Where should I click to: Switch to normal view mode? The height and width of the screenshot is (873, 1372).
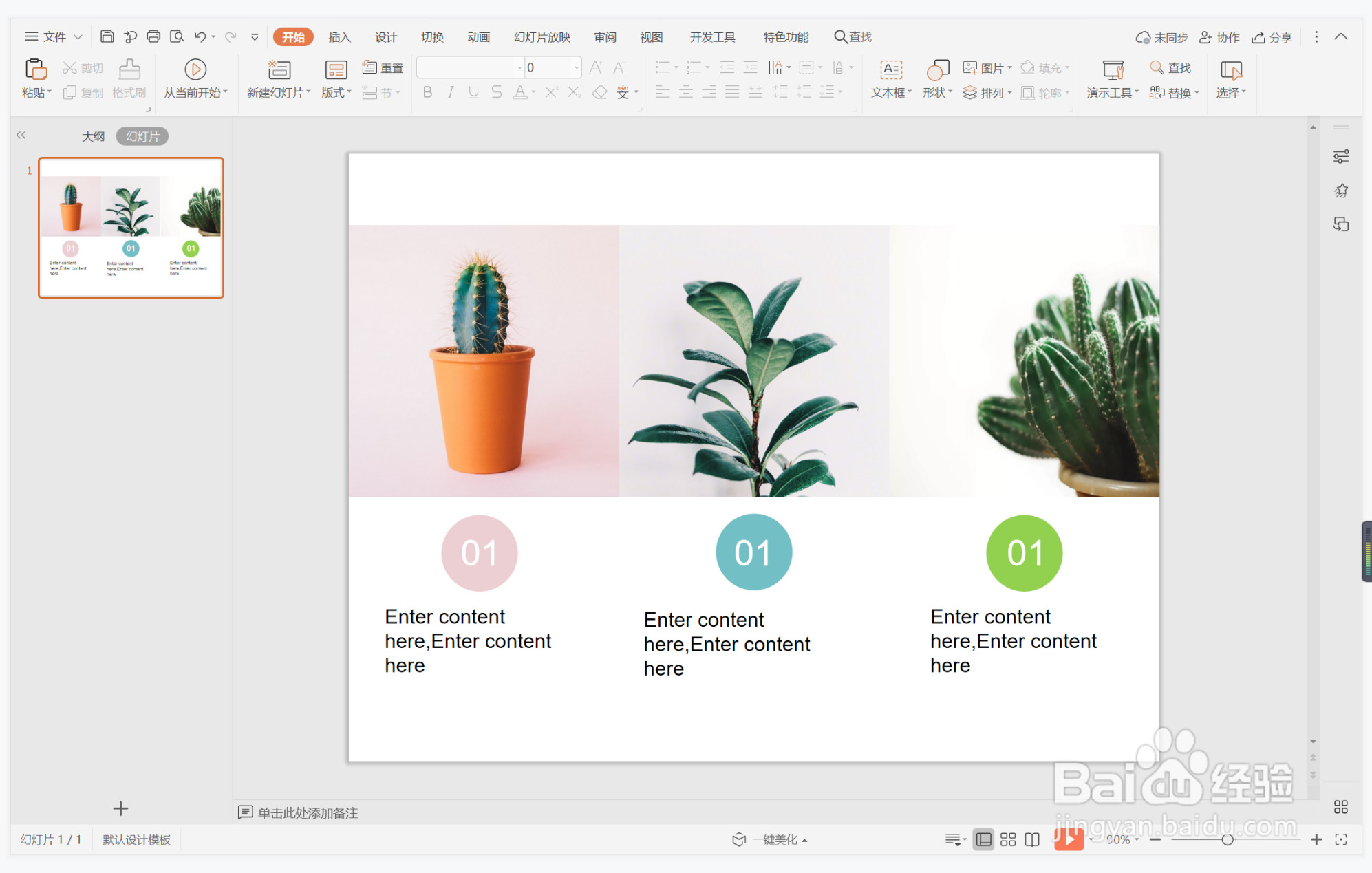click(984, 839)
